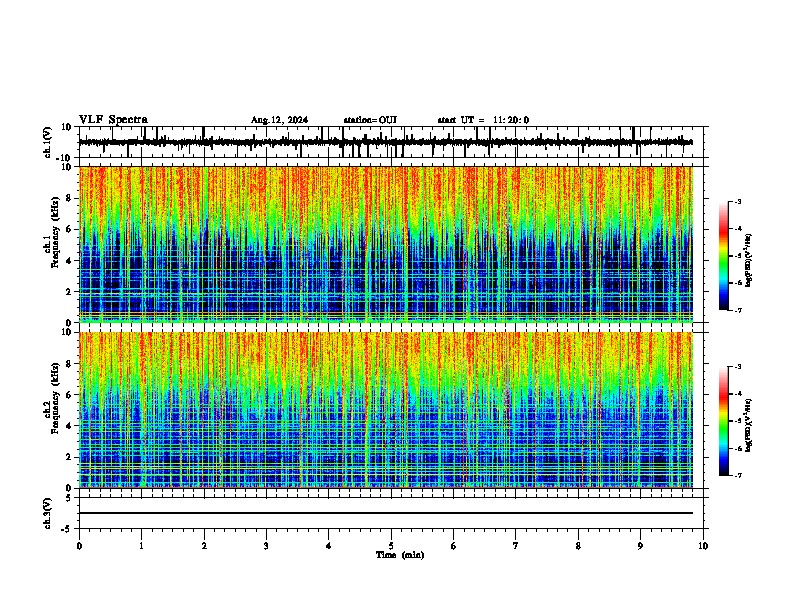Image resolution: width=792 pixels, height=612 pixels.
Task: Click inside the ch.2 spectrogram panel
Action: click(x=391, y=410)
